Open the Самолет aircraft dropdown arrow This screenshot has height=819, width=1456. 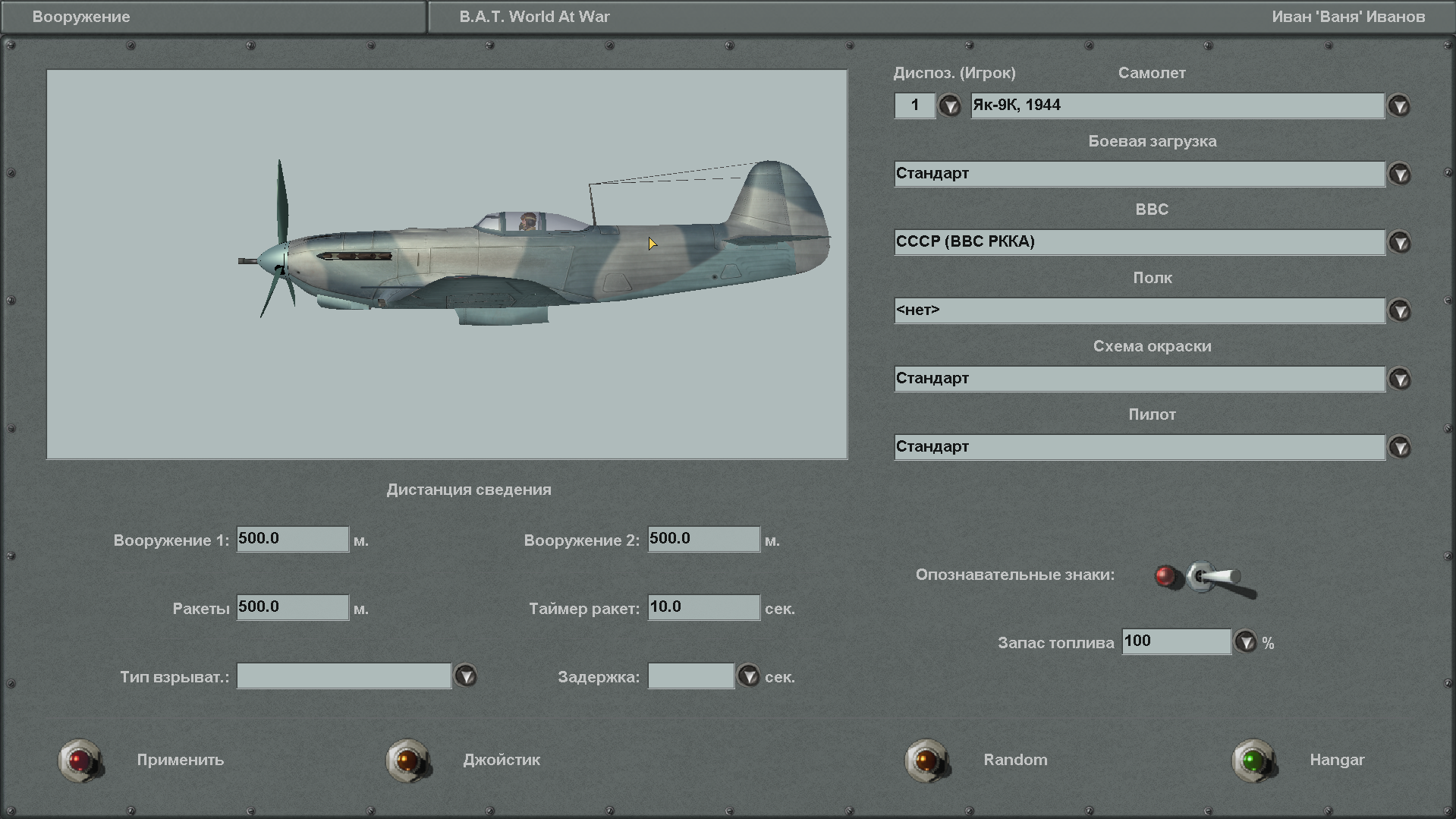click(1399, 106)
